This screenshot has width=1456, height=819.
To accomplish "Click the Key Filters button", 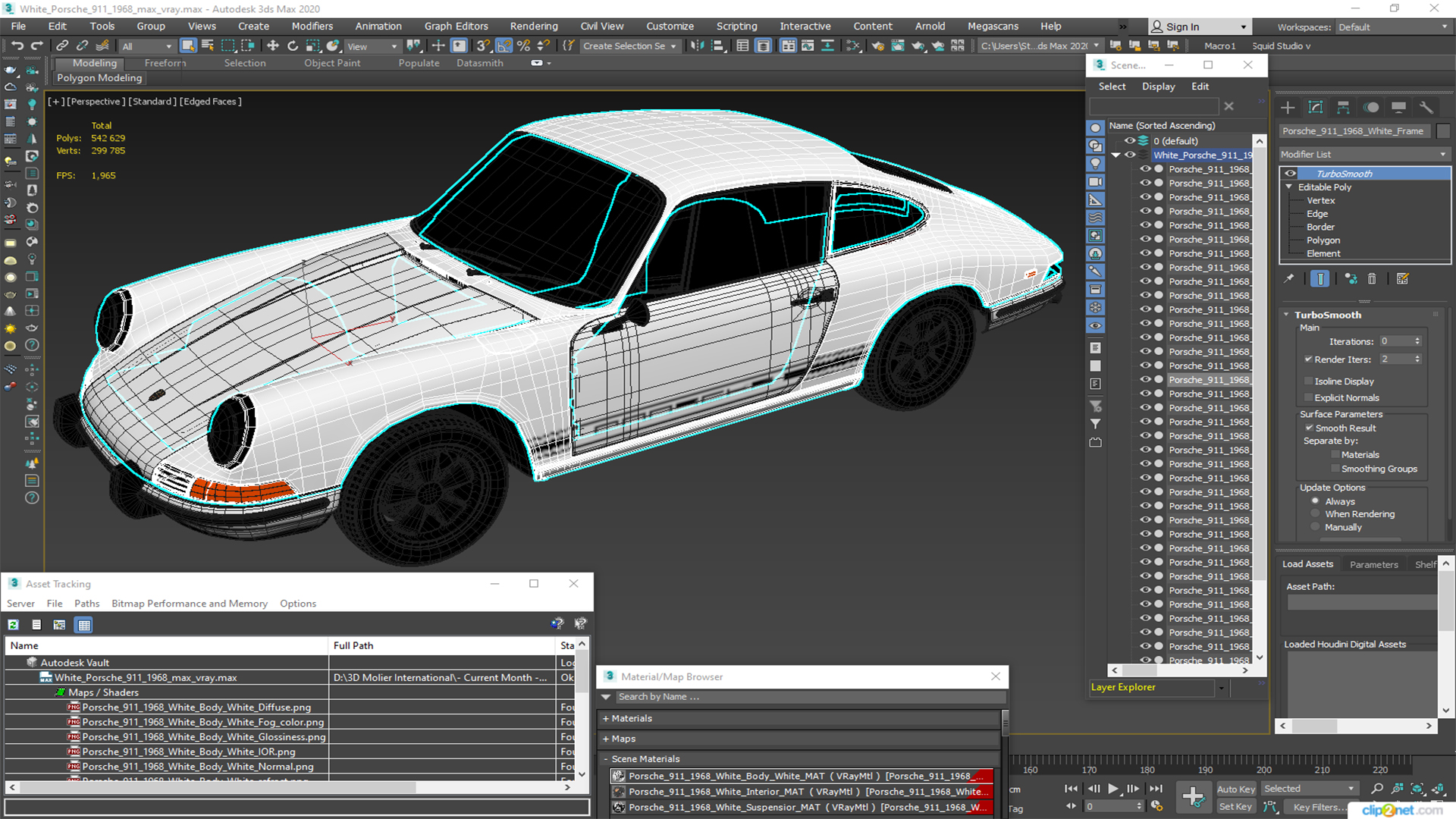I will pyautogui.click(x=1316, y=807).
